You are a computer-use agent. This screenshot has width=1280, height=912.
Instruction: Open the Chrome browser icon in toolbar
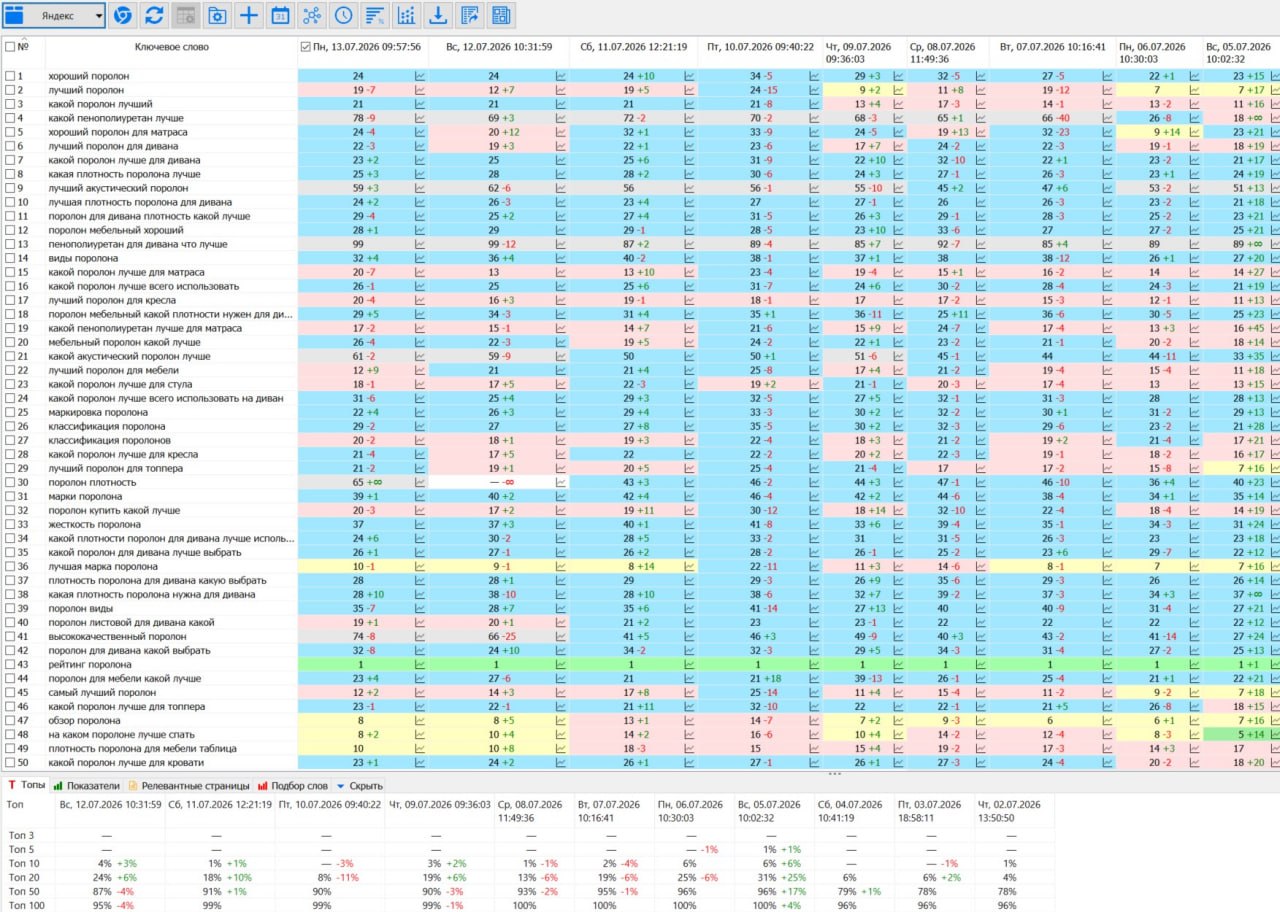coord(122,15)
